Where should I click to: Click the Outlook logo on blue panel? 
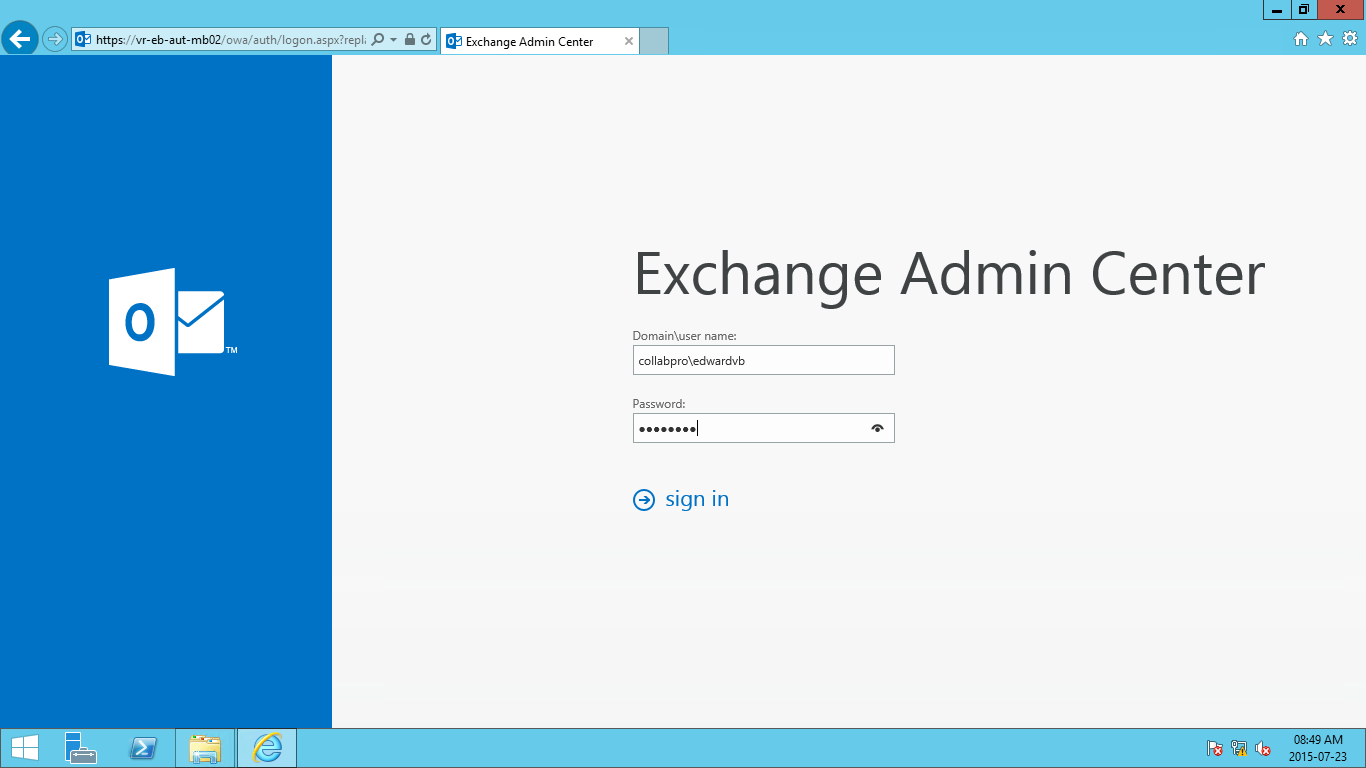172,322
